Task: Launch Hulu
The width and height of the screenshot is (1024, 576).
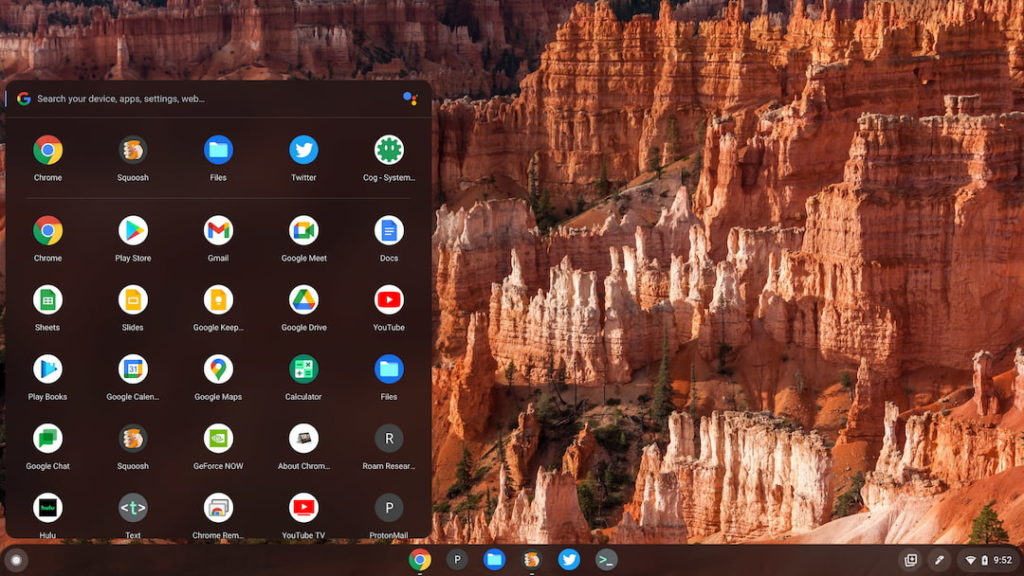Action: (x=48, y=507)
